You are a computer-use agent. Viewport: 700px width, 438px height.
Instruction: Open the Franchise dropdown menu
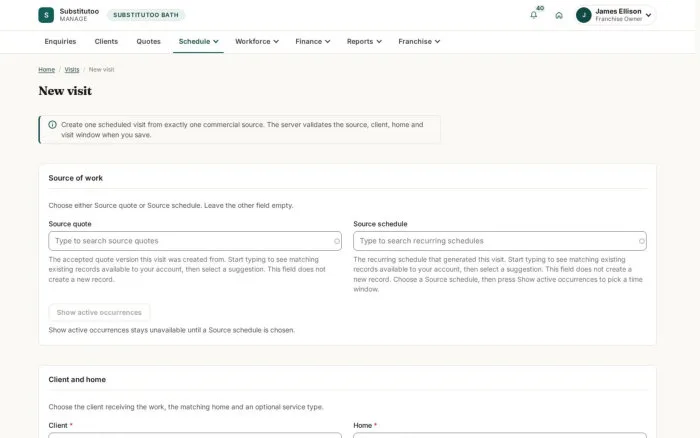coord(419,42)
